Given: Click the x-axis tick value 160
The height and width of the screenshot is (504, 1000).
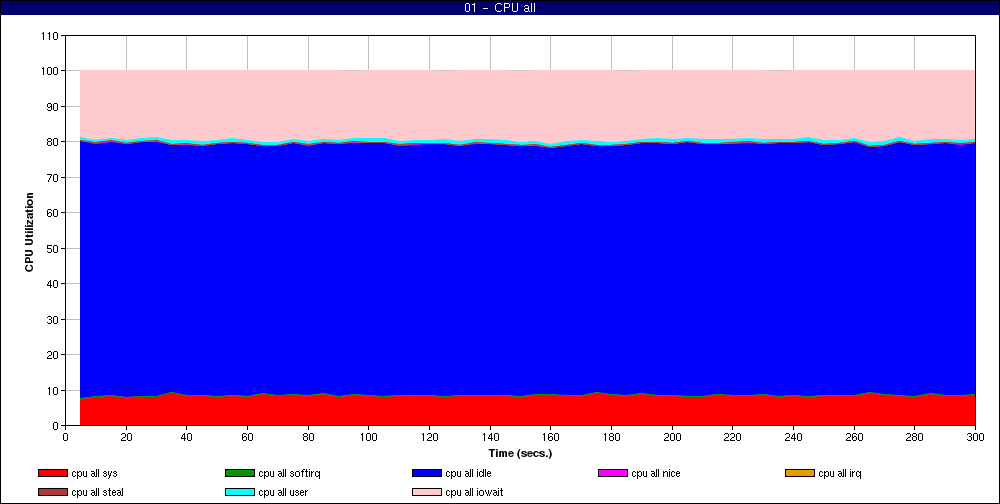Looking at the screenshot, I should point(550,437).
